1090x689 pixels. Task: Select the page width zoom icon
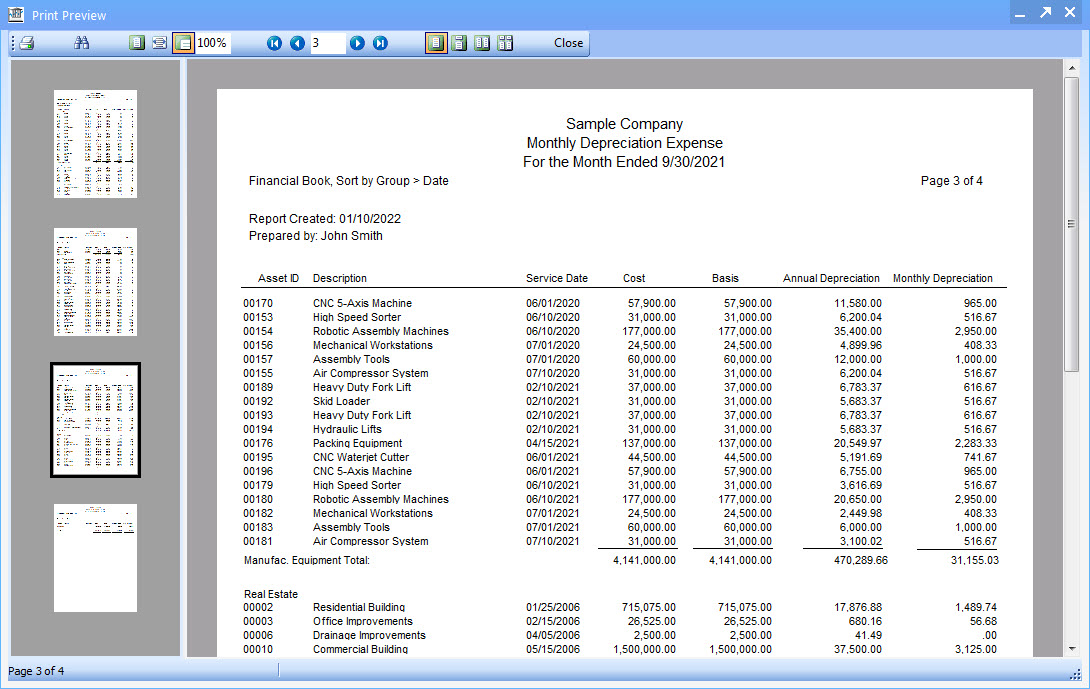[159, 43]
